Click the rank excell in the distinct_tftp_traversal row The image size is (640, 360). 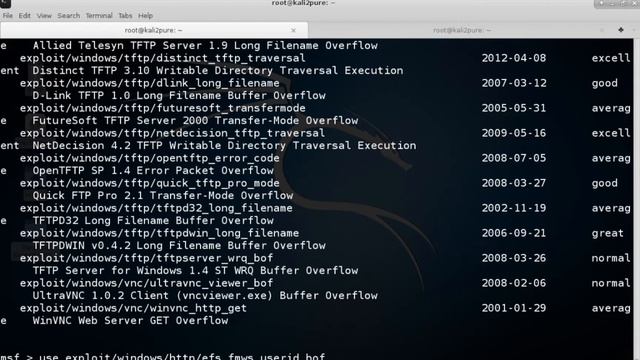click(611, 58)
